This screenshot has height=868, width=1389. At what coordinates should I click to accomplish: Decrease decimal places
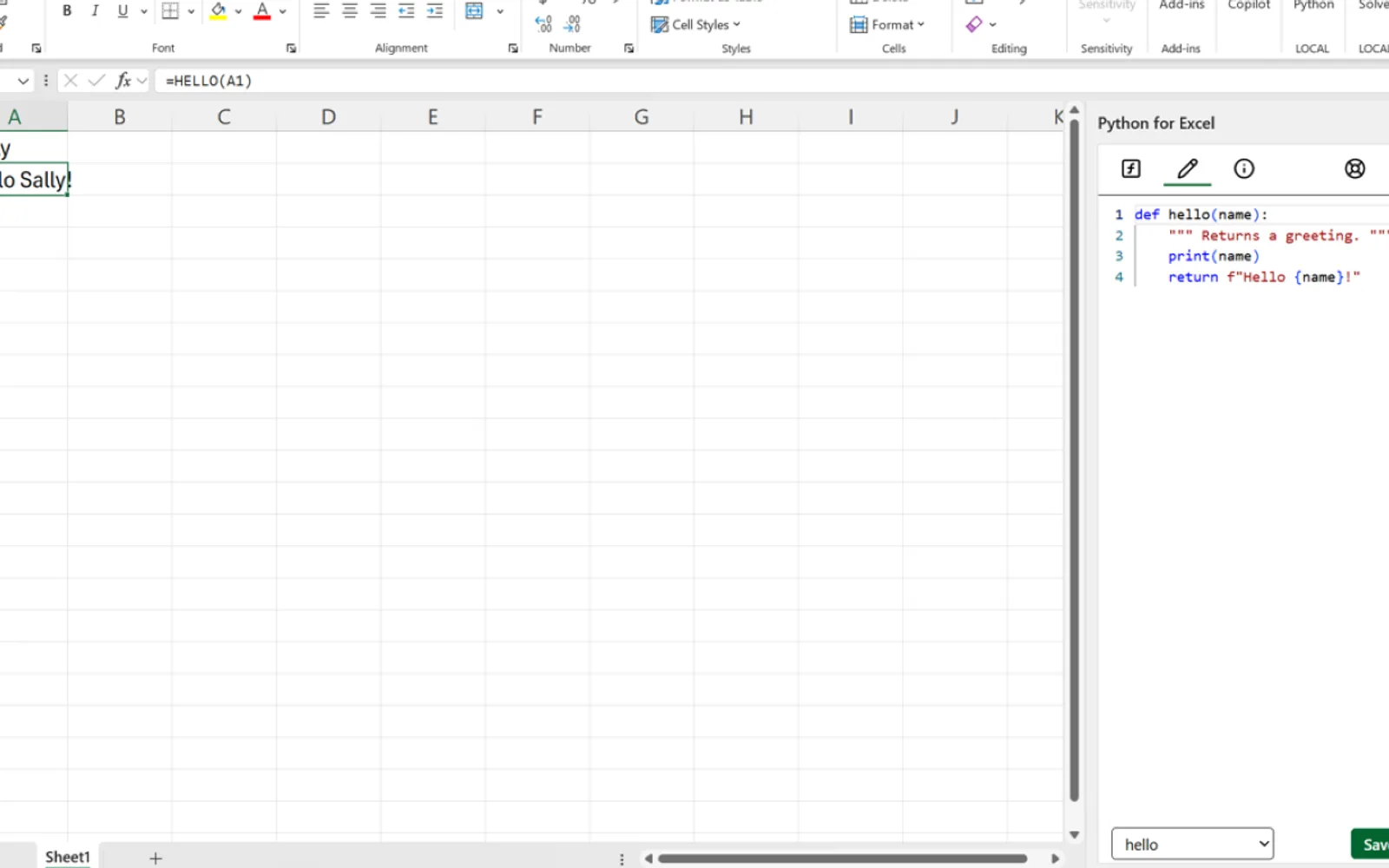click(572, 24)
